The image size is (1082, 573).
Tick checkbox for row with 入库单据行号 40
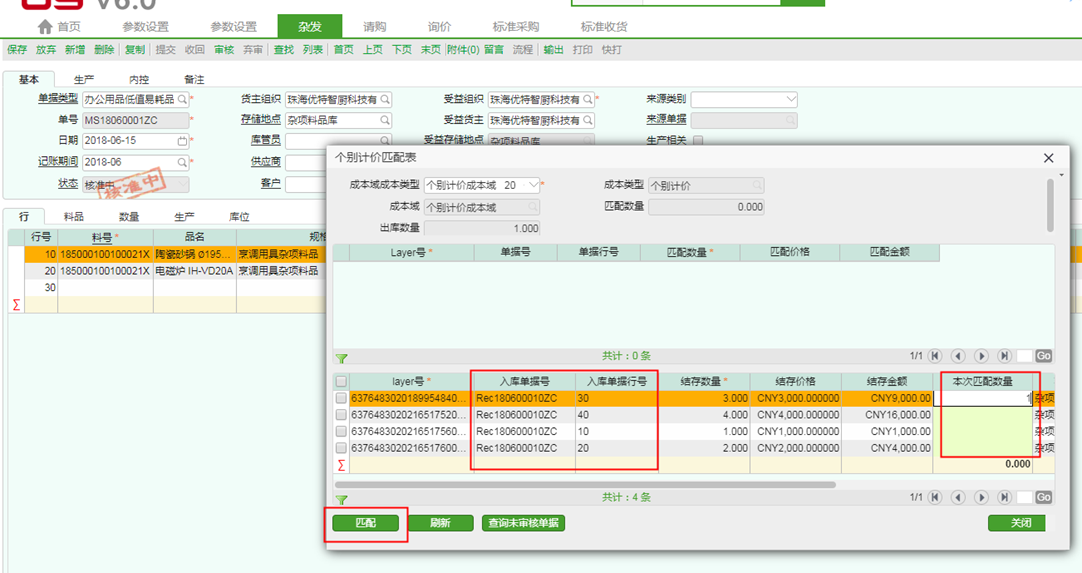(x=341, y=415)
